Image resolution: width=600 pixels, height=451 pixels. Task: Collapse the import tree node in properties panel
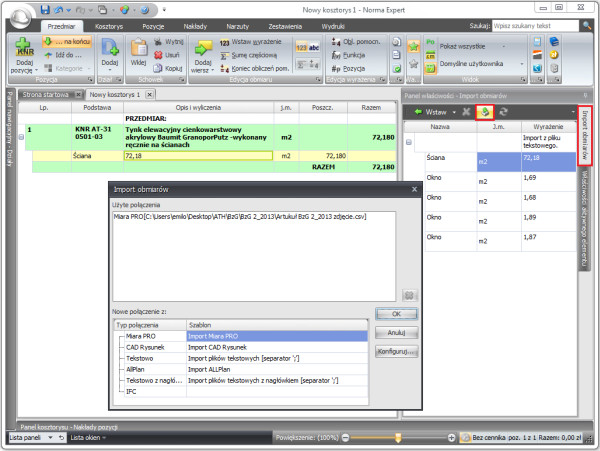[x=410, y=143]
